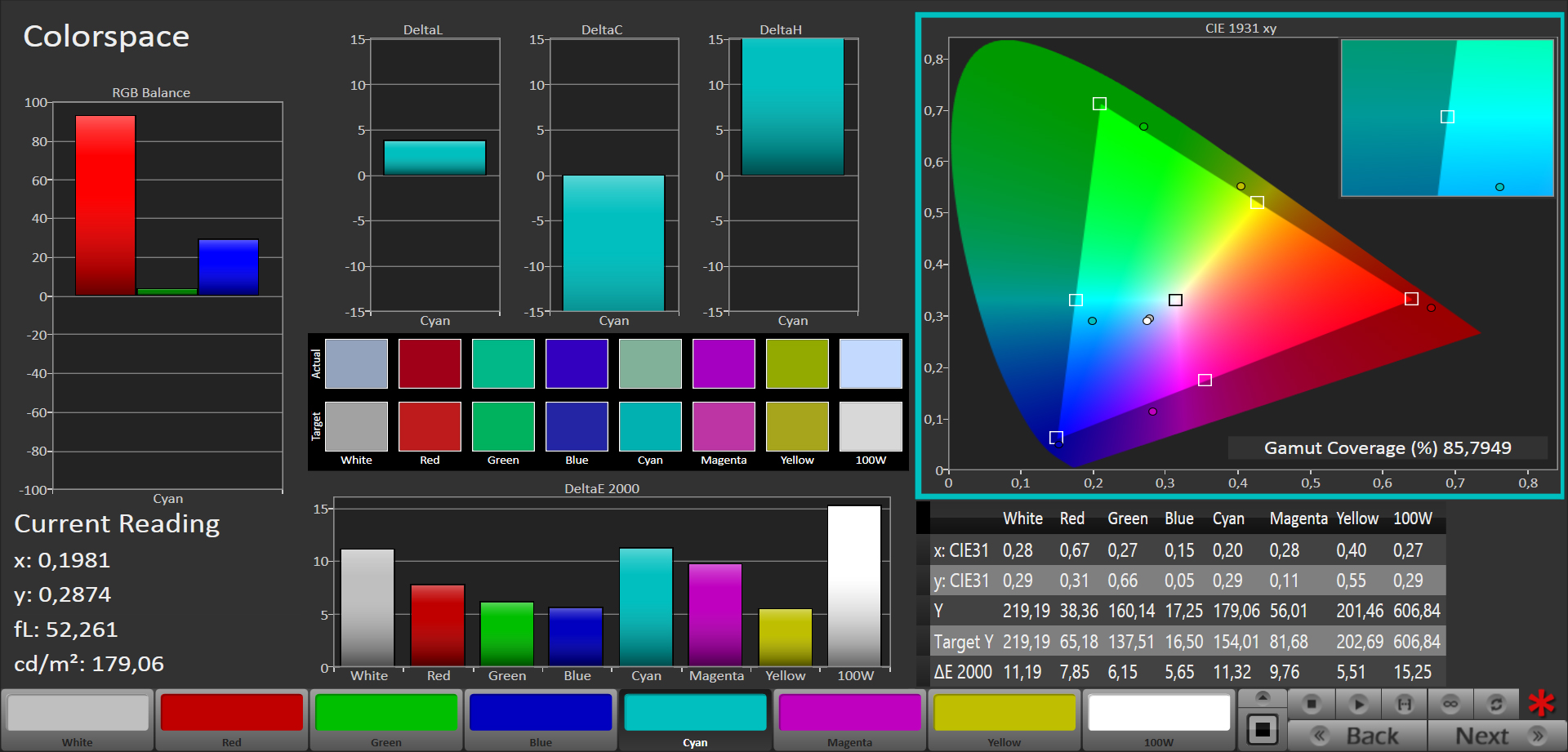Viewport: 1568px width, 752px height.
Task: Click the red asterisk icon
Action: click(x=1542, y=703)
